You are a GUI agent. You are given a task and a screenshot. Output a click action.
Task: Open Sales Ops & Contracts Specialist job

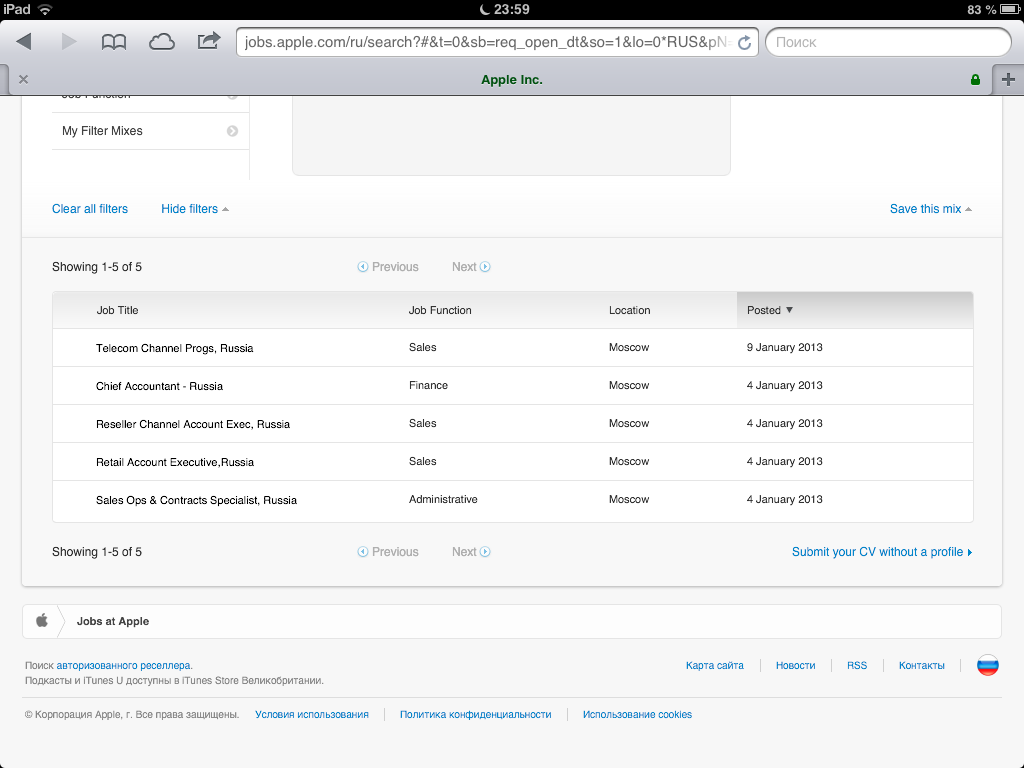coord(196,500)
